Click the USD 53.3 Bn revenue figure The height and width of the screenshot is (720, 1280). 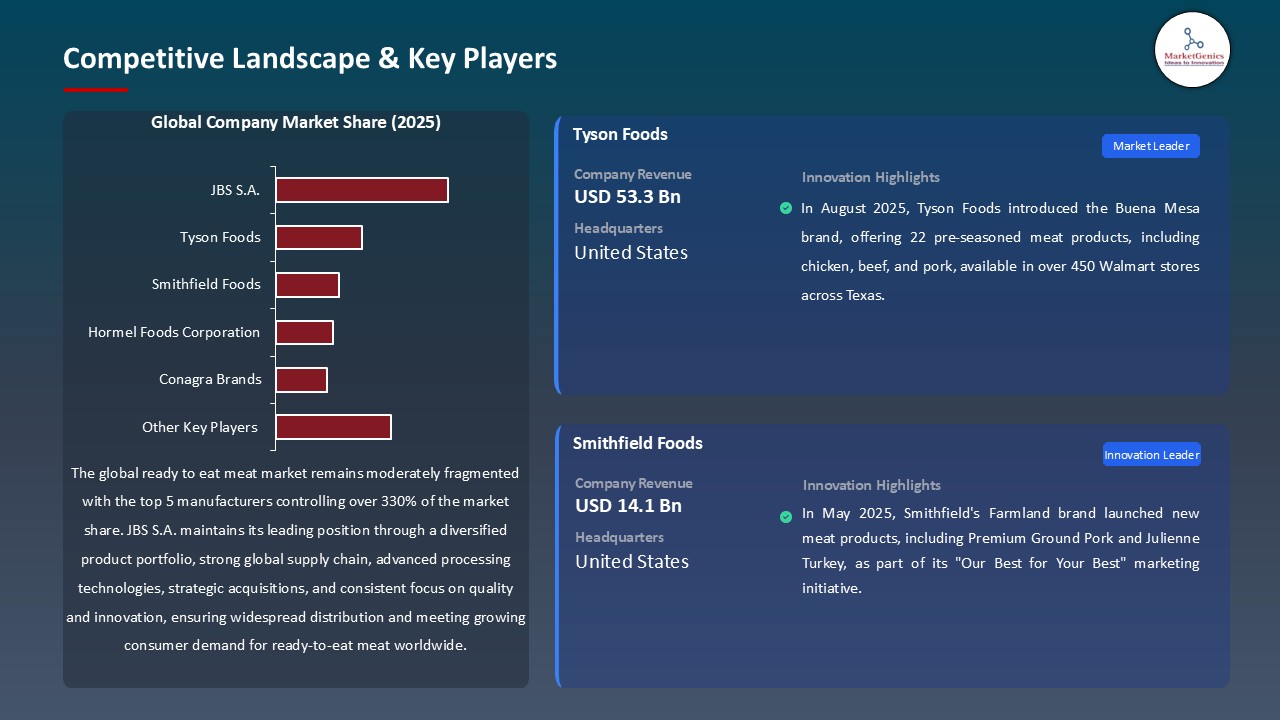pyautogui.click(x=627, y=197)
